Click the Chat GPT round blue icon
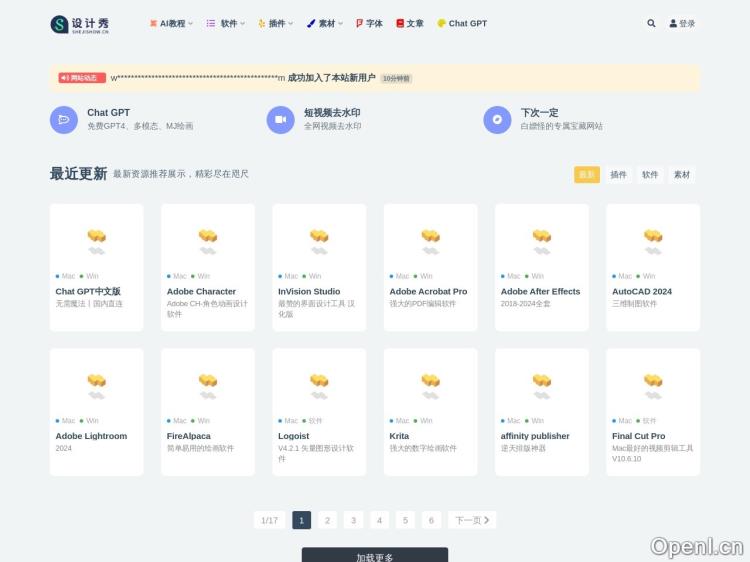750x562 pixels. click(x=64, y=120)
